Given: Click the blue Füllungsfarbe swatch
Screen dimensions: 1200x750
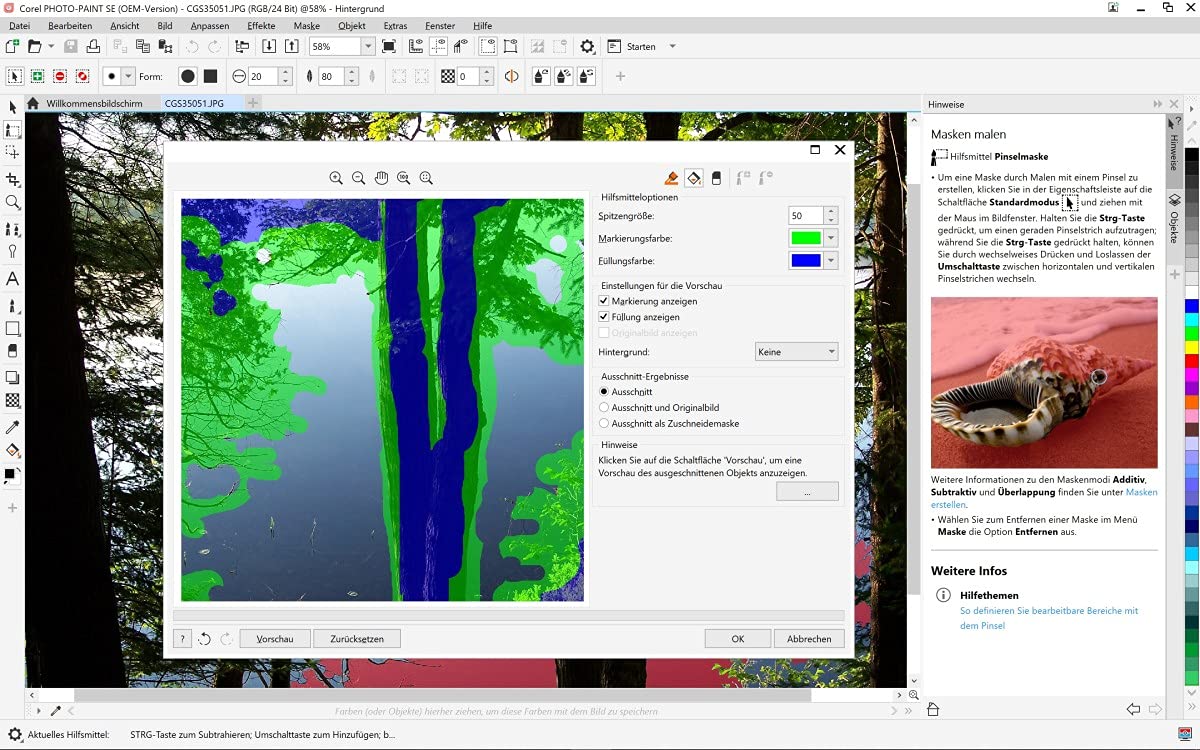Looking at the screenshot, I should (806, 260).
